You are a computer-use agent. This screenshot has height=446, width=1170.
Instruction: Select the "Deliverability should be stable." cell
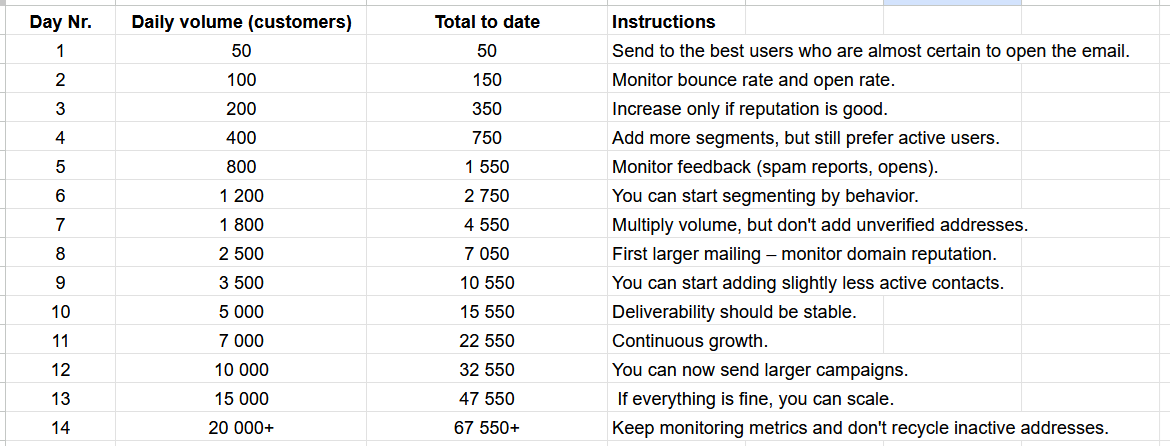(x=734, y=312)
